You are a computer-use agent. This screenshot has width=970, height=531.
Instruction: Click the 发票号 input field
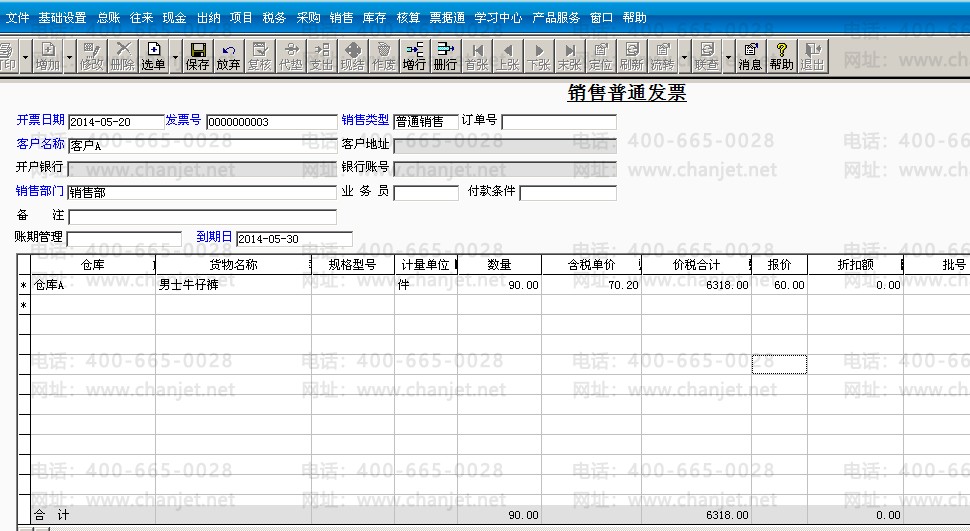click(272, 122)
